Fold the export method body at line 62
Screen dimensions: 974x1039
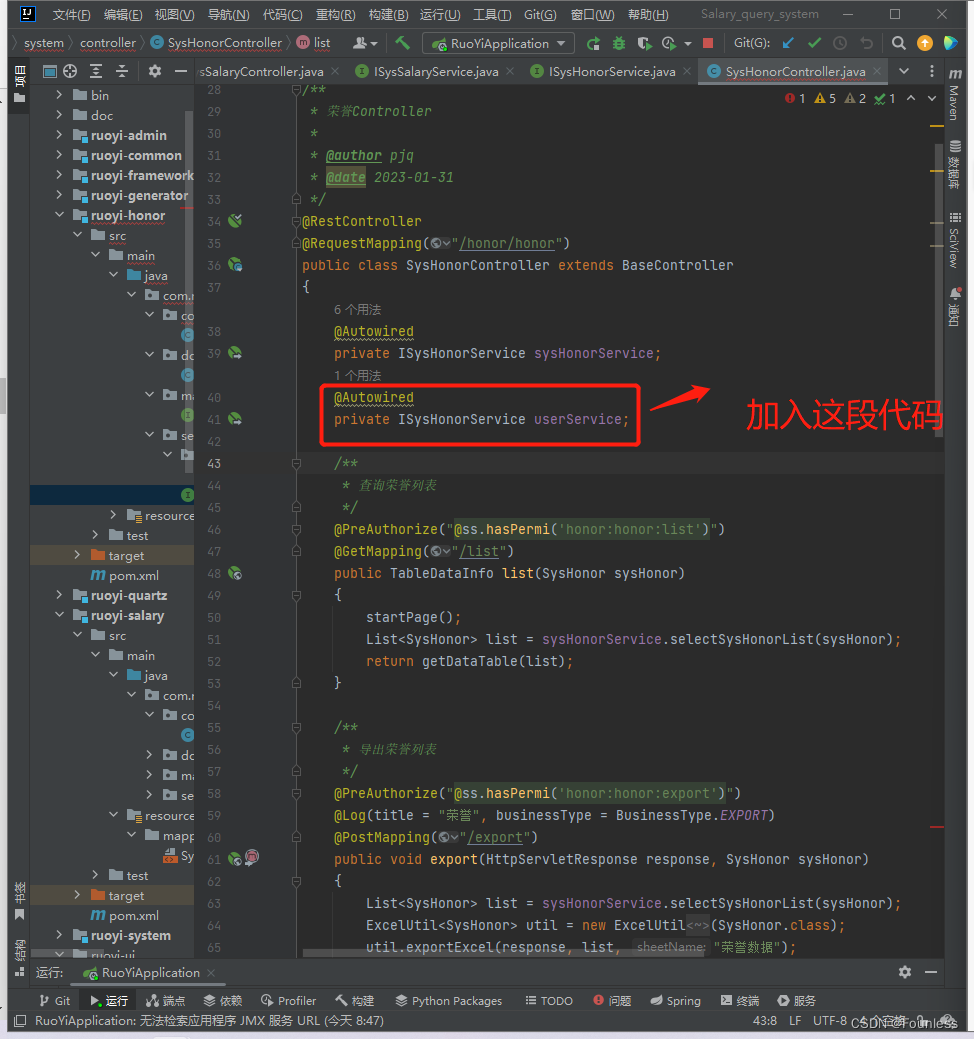point(296,881)
